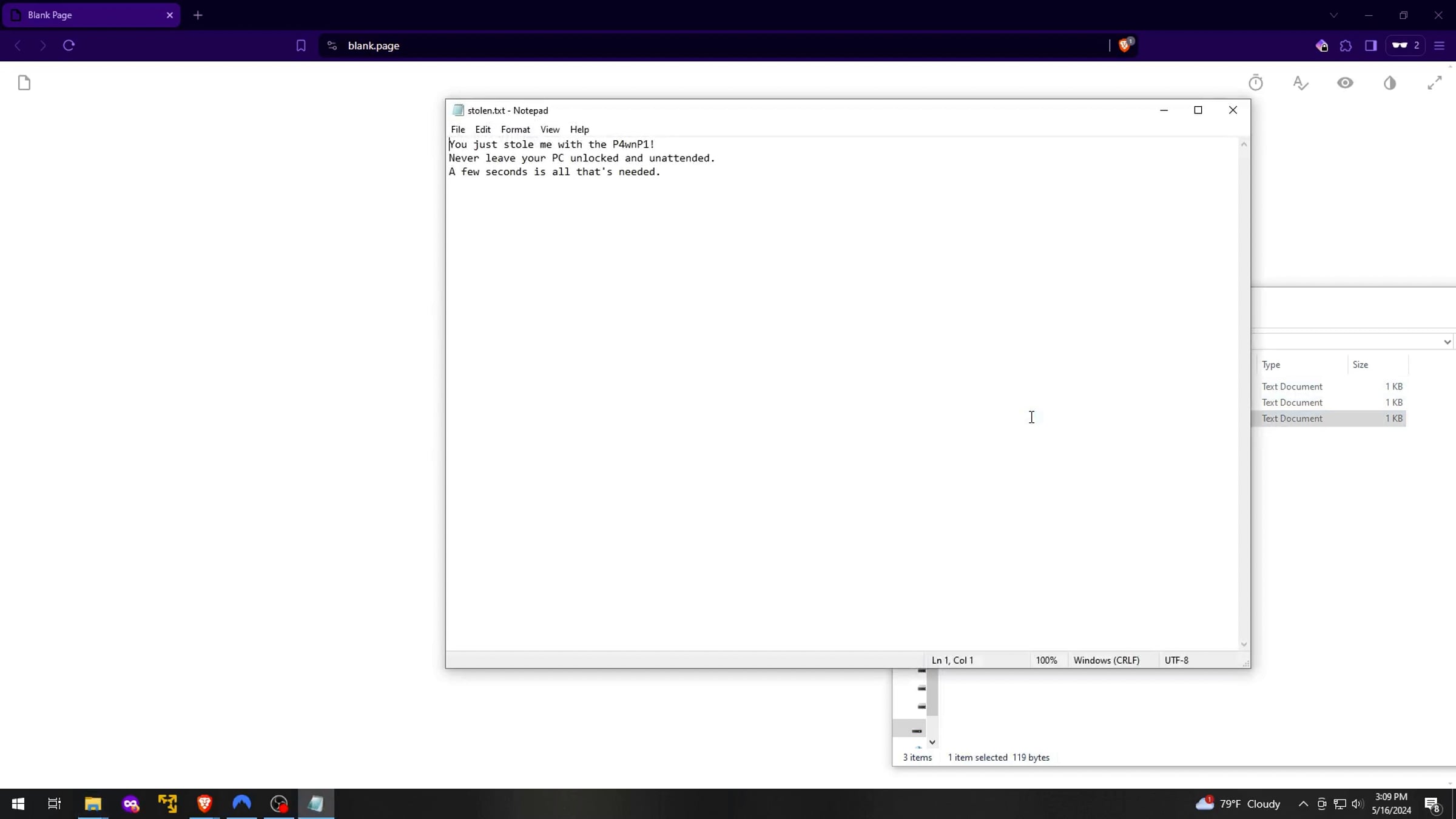Click the fullscreen expand arrows icon
1456x819 pixels.
1434,83
